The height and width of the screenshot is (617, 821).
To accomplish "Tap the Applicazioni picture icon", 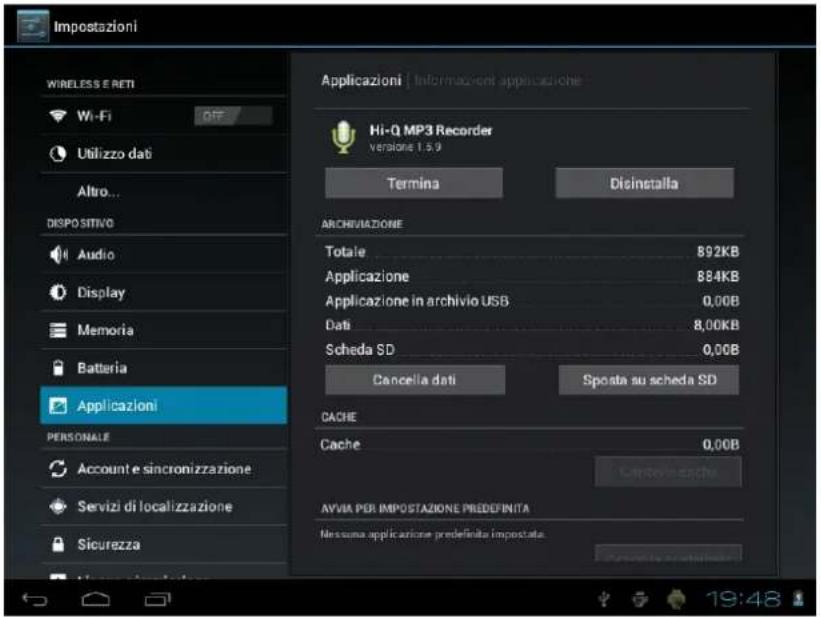I will pos(58,405).
